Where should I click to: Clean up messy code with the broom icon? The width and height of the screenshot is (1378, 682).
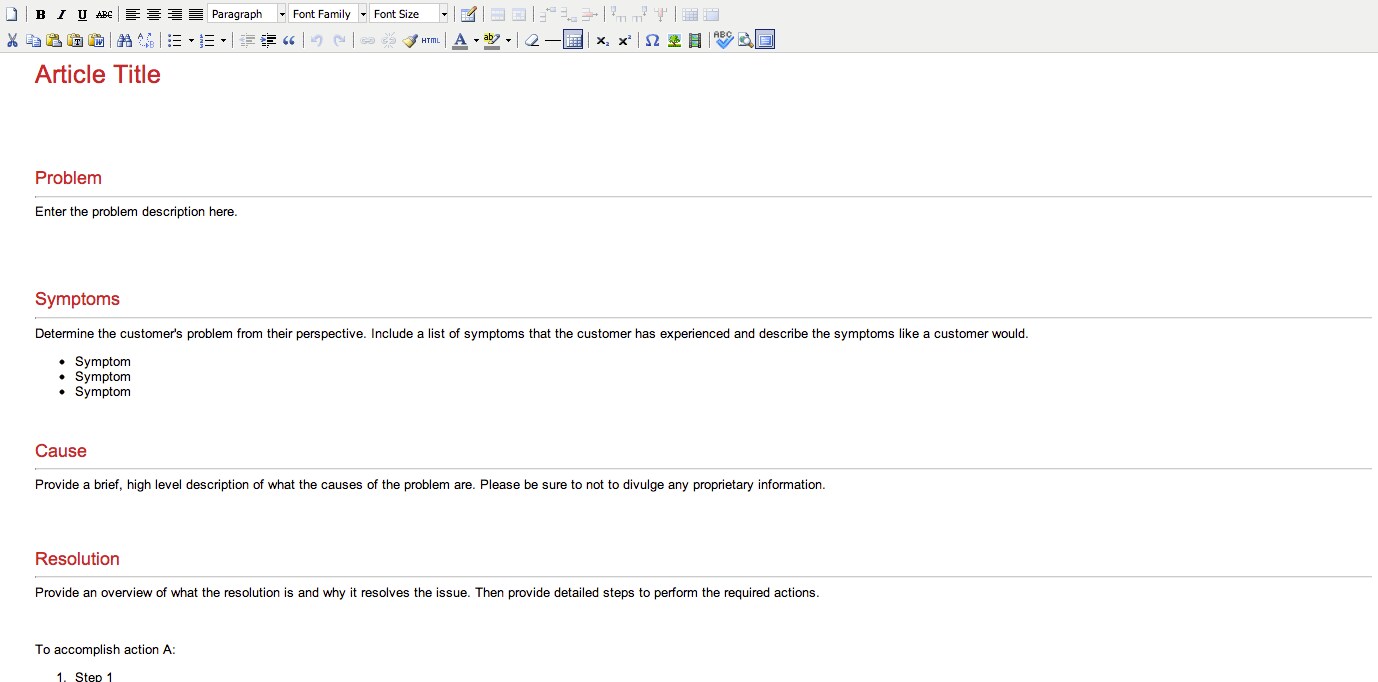coord(410,40)
